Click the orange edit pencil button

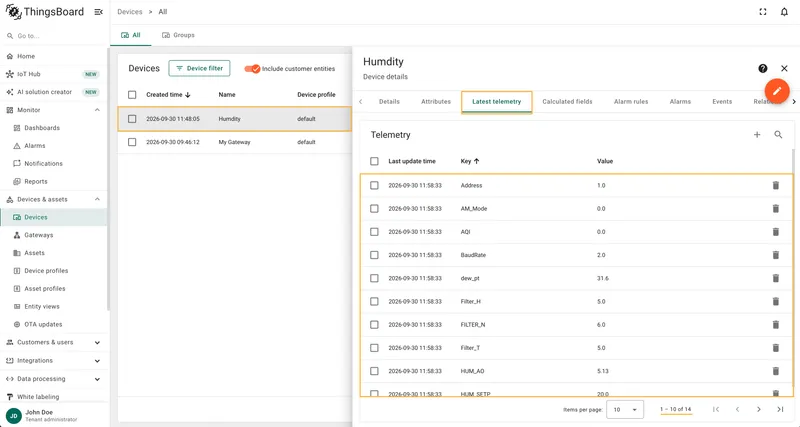click(x=777, y=91)
